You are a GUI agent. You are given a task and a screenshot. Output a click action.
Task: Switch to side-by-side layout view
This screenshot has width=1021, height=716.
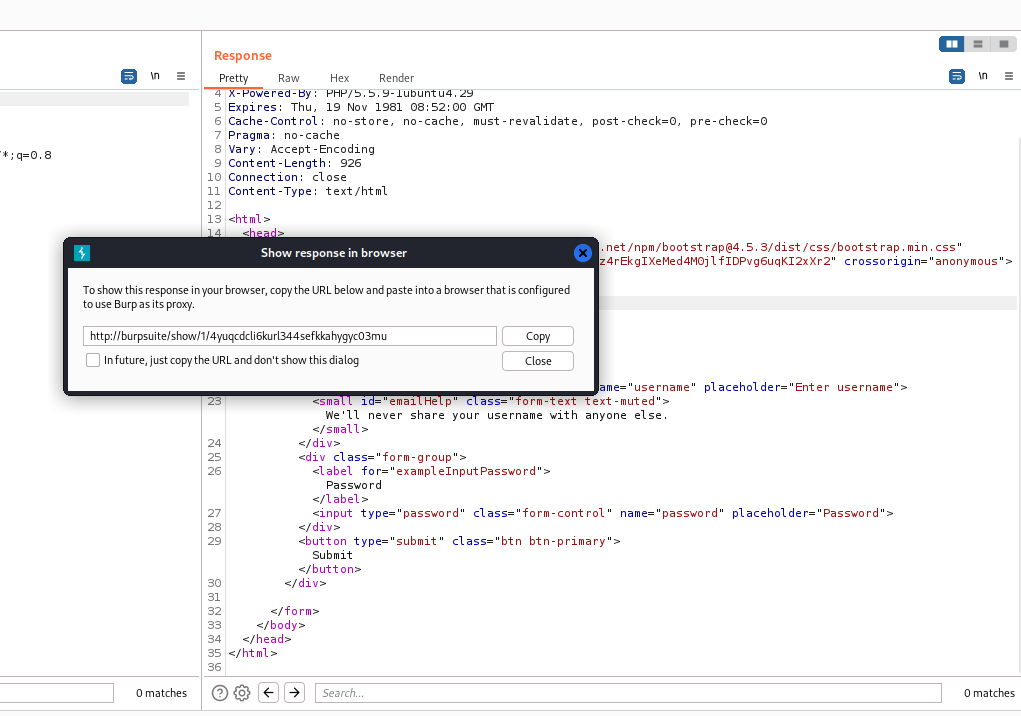click(952, 44)
